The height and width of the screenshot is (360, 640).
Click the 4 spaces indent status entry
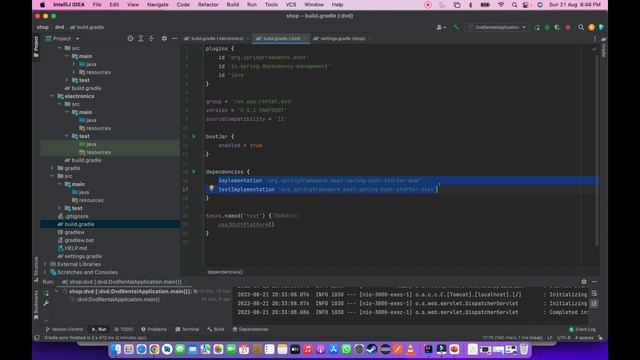[584, 338]
